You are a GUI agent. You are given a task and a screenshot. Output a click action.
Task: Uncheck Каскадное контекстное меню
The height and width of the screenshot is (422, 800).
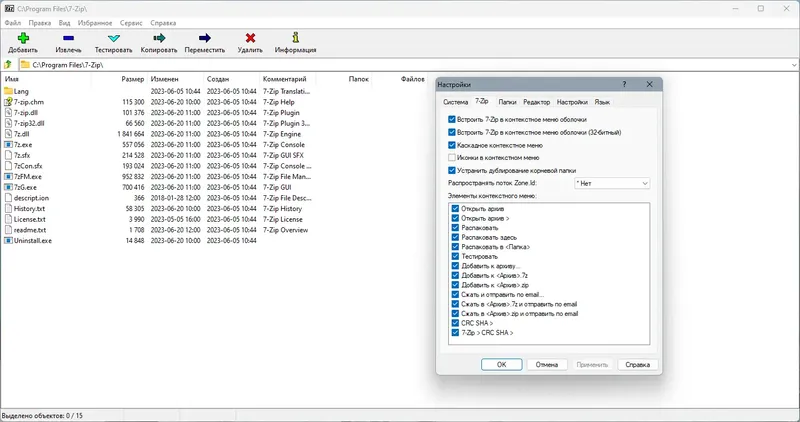[452, 145]
